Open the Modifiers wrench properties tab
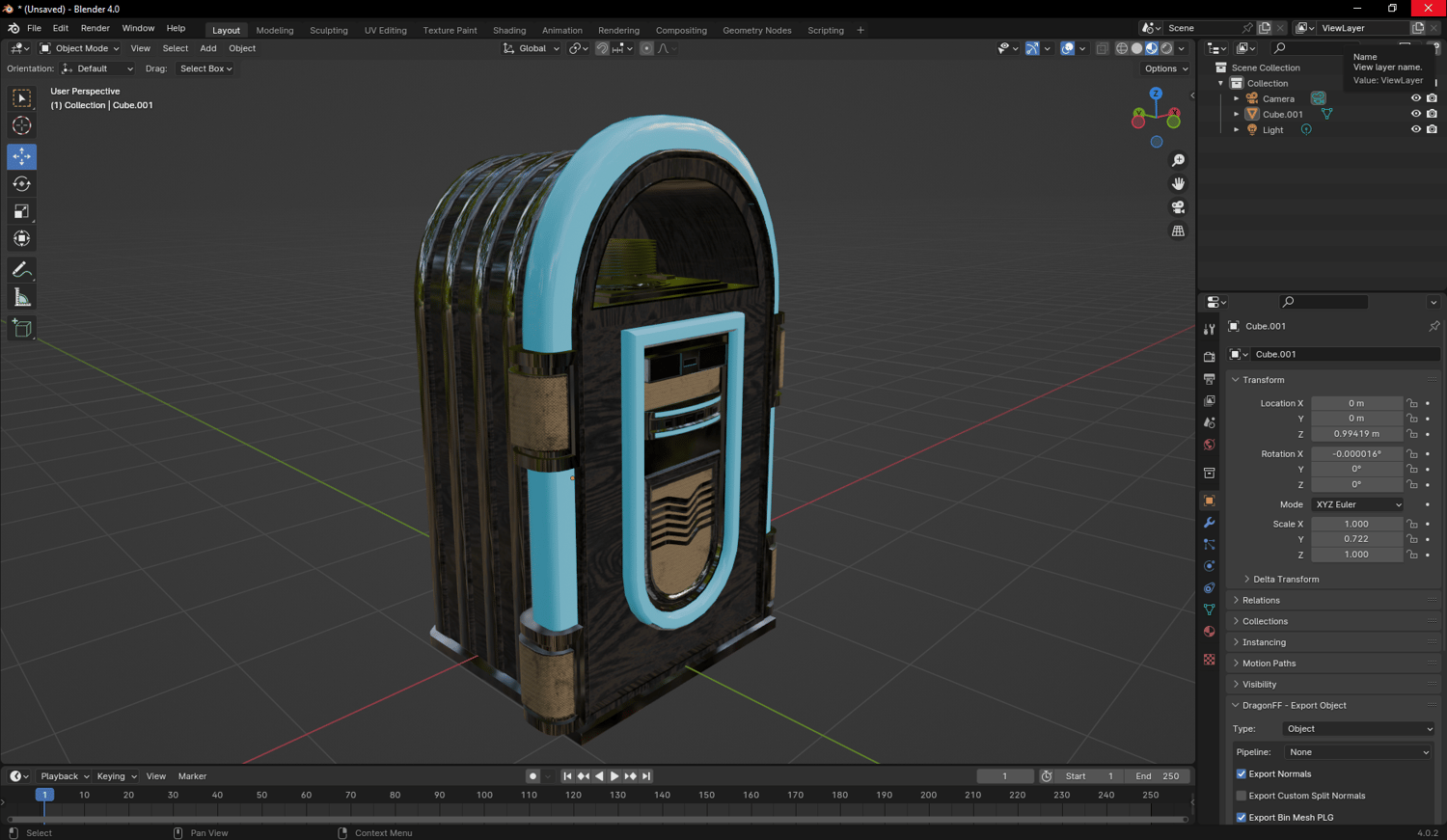This screenshot has height=840, width=1447. (x=1209, y=523)
